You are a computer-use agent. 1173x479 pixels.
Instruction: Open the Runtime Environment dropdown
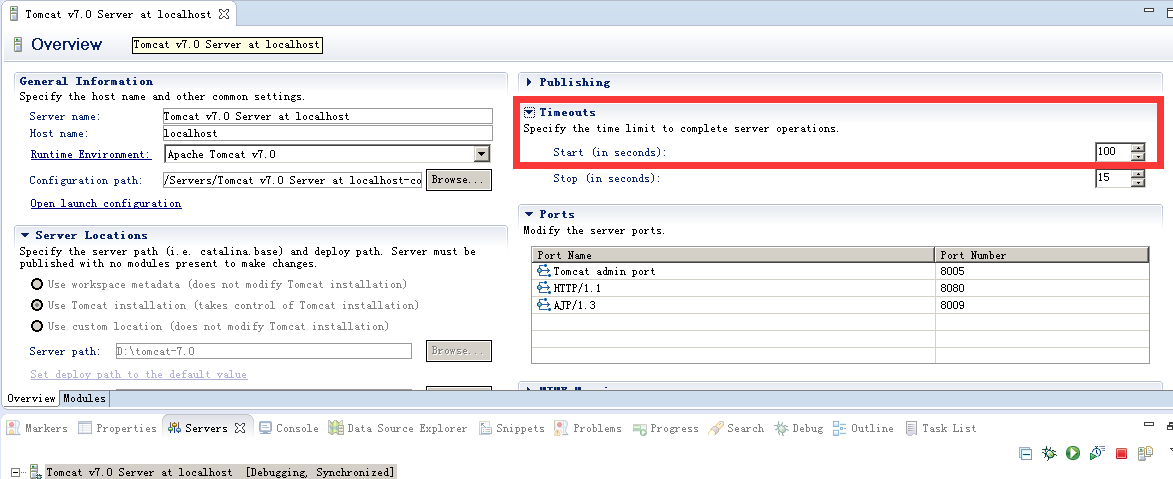pos(482,154)
